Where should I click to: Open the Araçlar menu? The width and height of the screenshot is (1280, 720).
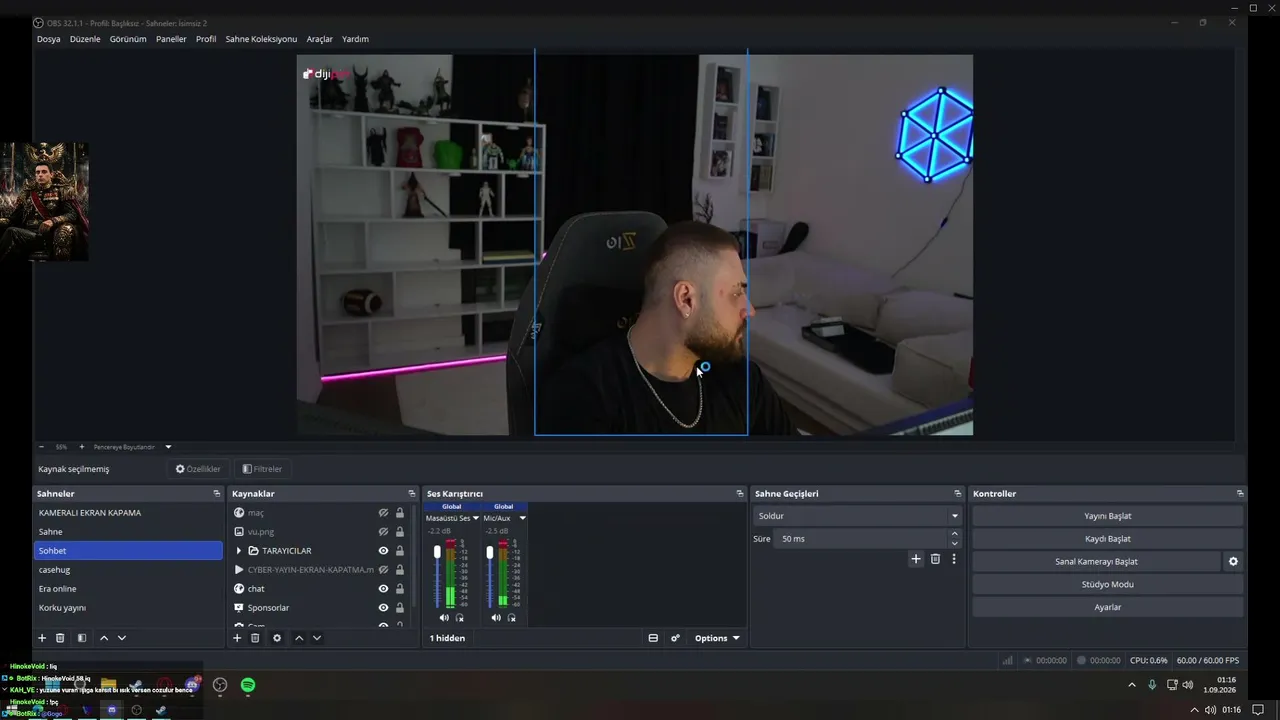[x=320, y=39]
